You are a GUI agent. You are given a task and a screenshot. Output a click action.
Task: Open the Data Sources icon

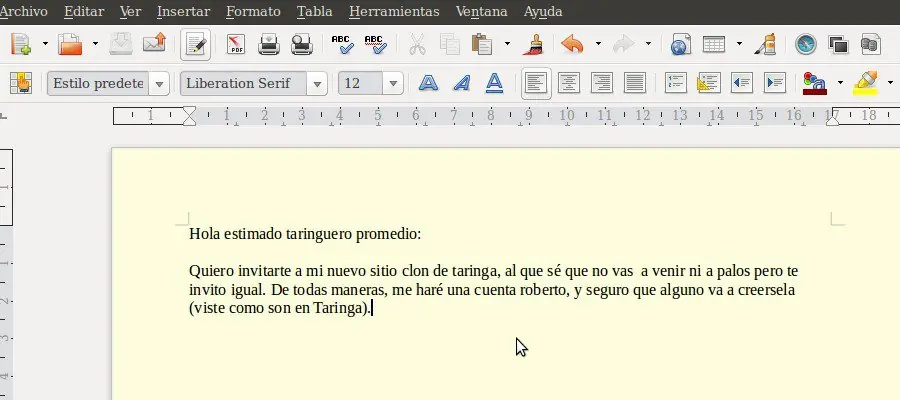pos(871,44)
